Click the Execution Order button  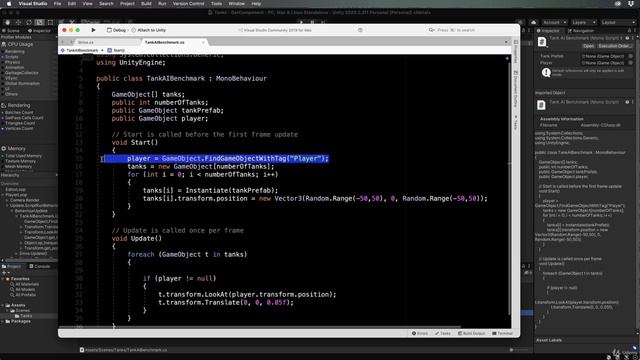click(615, 46)
